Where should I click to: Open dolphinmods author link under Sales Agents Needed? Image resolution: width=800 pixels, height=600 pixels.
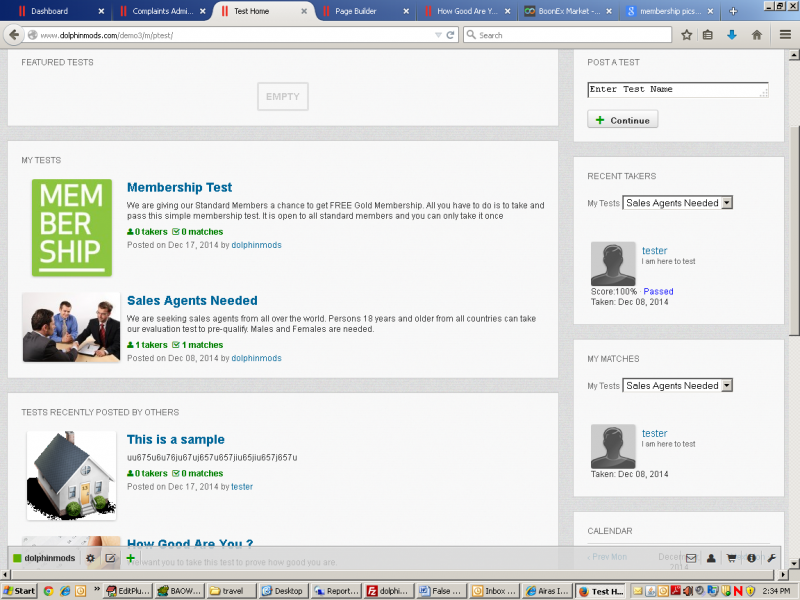pos(256,358)
